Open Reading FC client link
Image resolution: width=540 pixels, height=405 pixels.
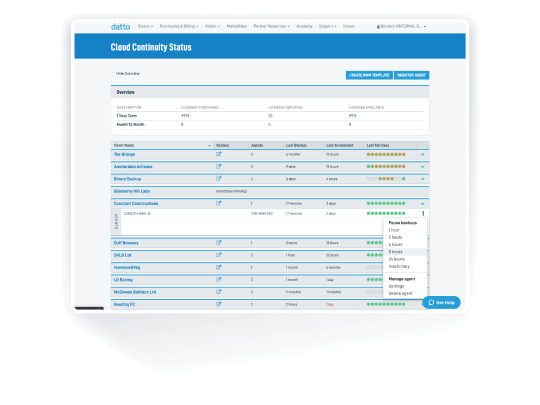tap(124, 304)
